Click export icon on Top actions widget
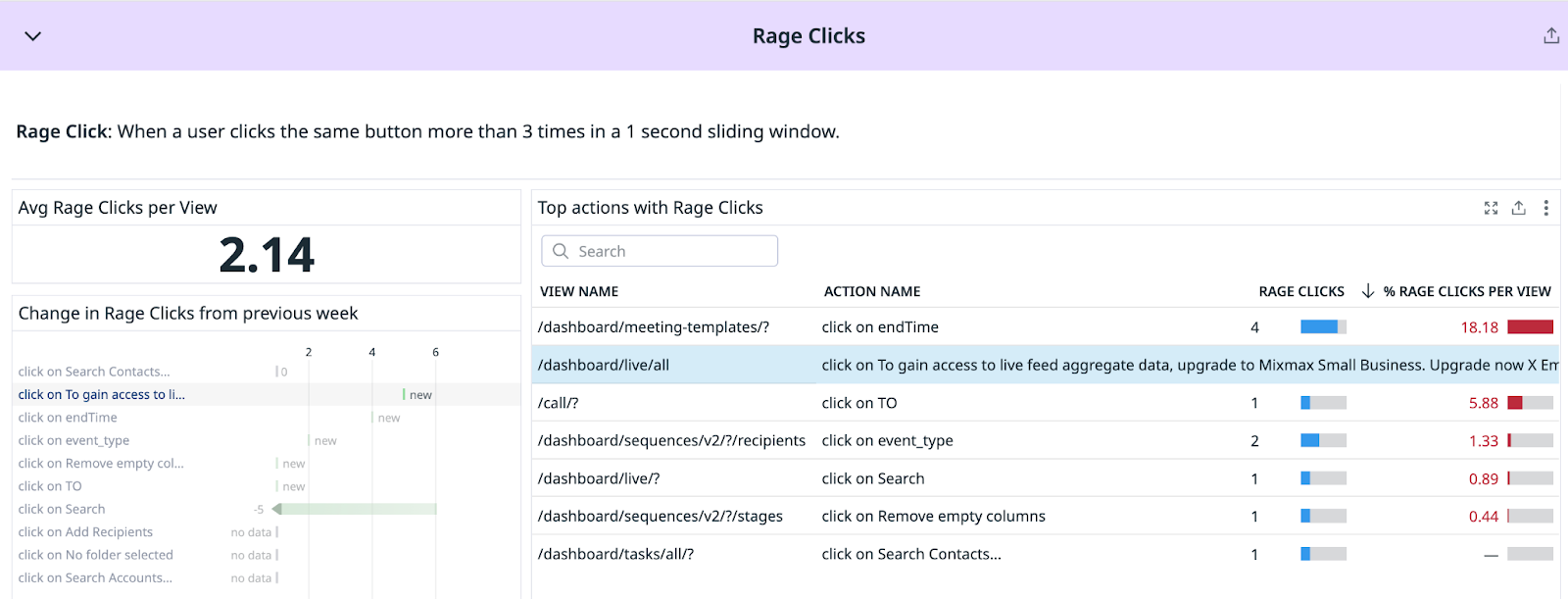The height and width of the screenshot is (599, 1568). click(1518, 208)
